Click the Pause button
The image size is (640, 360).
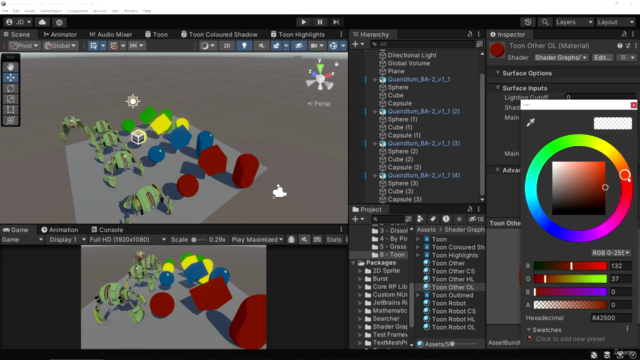(x=320, y=22)
